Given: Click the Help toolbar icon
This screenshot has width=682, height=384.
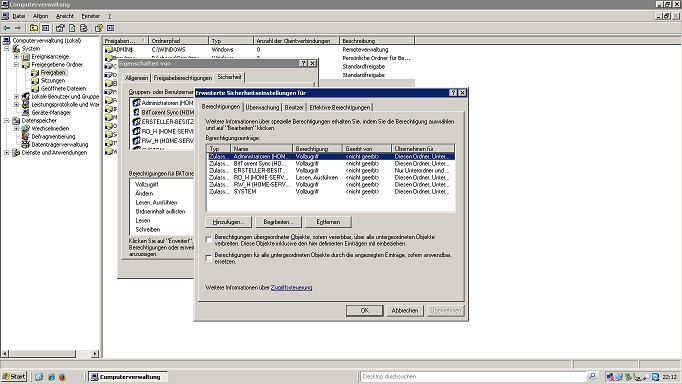Looking at the screenshot, I should pyautogui.click(x=99, y=28).
